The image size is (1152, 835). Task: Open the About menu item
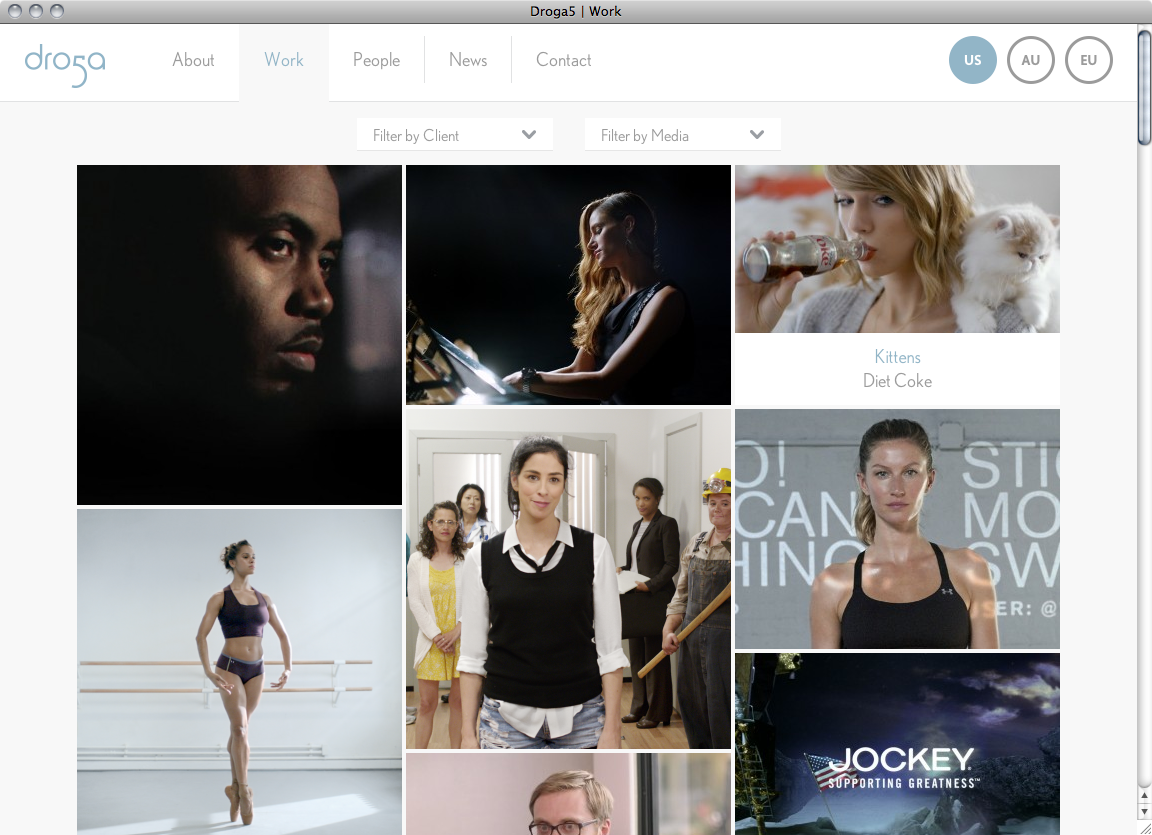(x=193, y=60)
